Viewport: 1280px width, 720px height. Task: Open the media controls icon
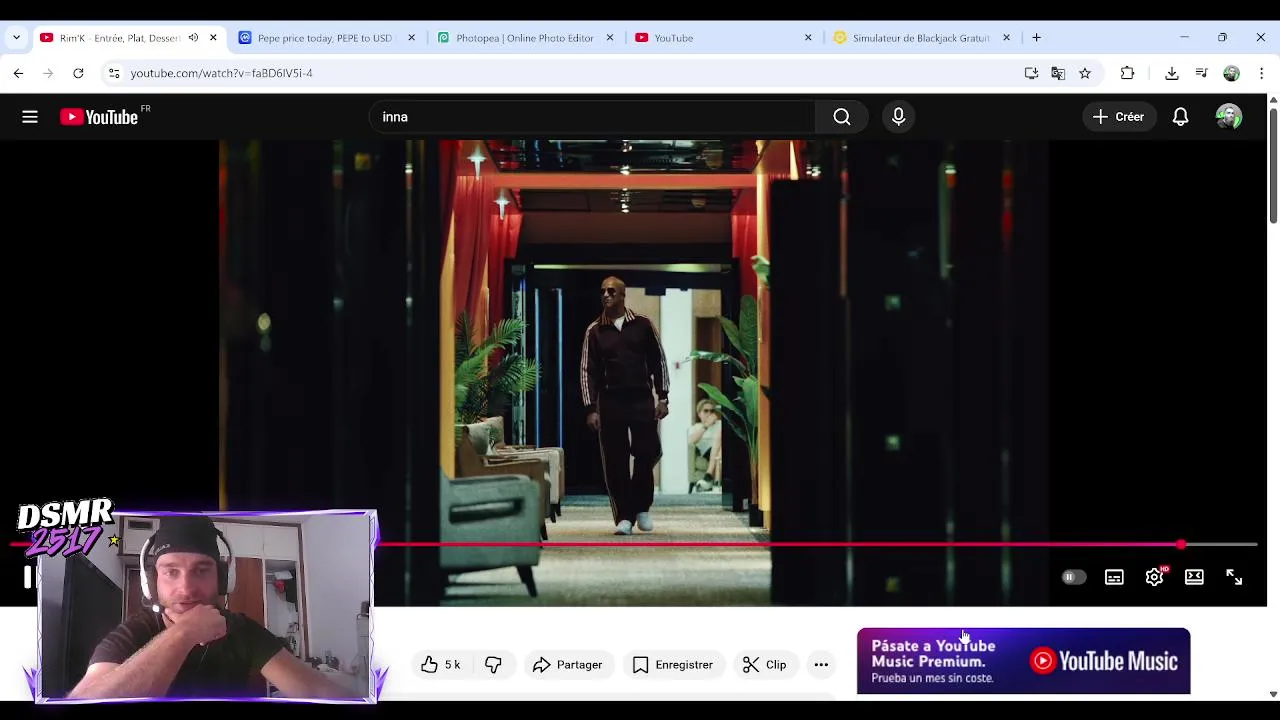(x=1202, y=73)
